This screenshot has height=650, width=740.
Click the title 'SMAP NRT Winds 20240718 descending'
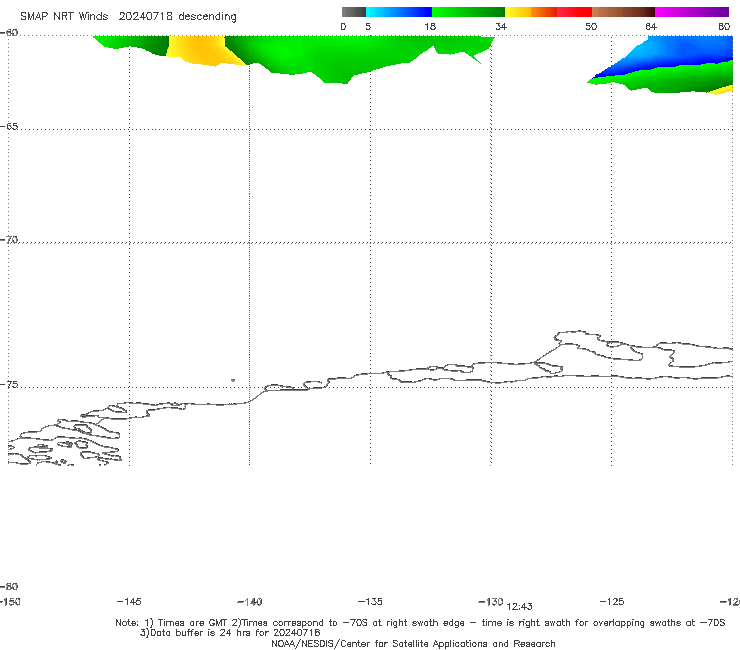[x=128, y=17]
